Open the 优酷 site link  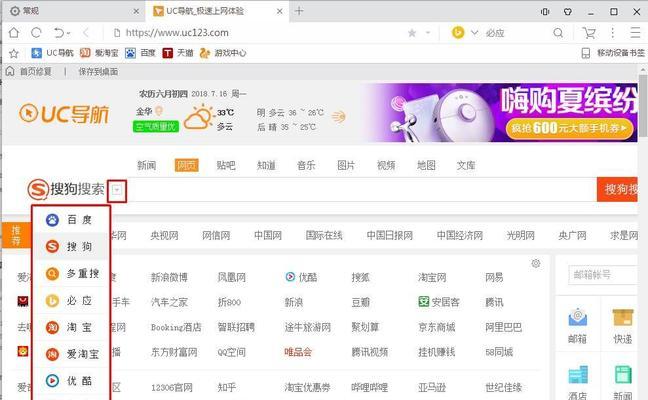301,277
